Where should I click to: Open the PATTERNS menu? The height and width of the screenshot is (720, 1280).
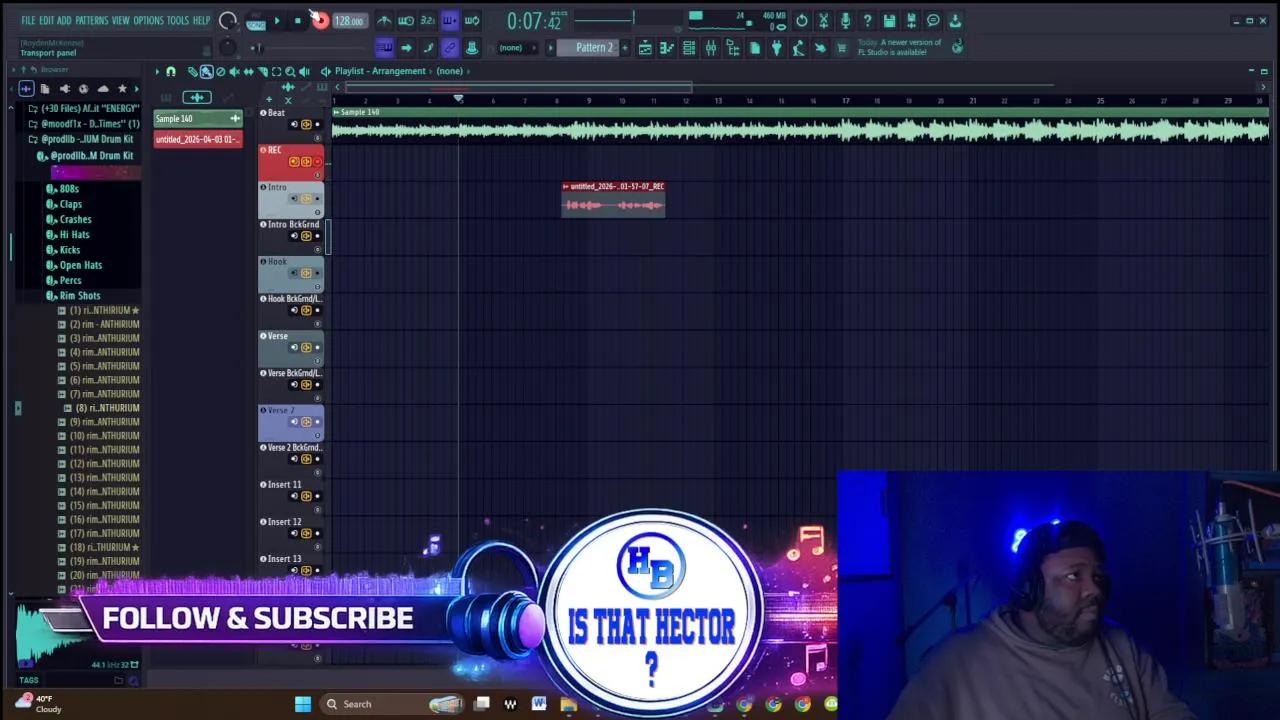(91, 20)
